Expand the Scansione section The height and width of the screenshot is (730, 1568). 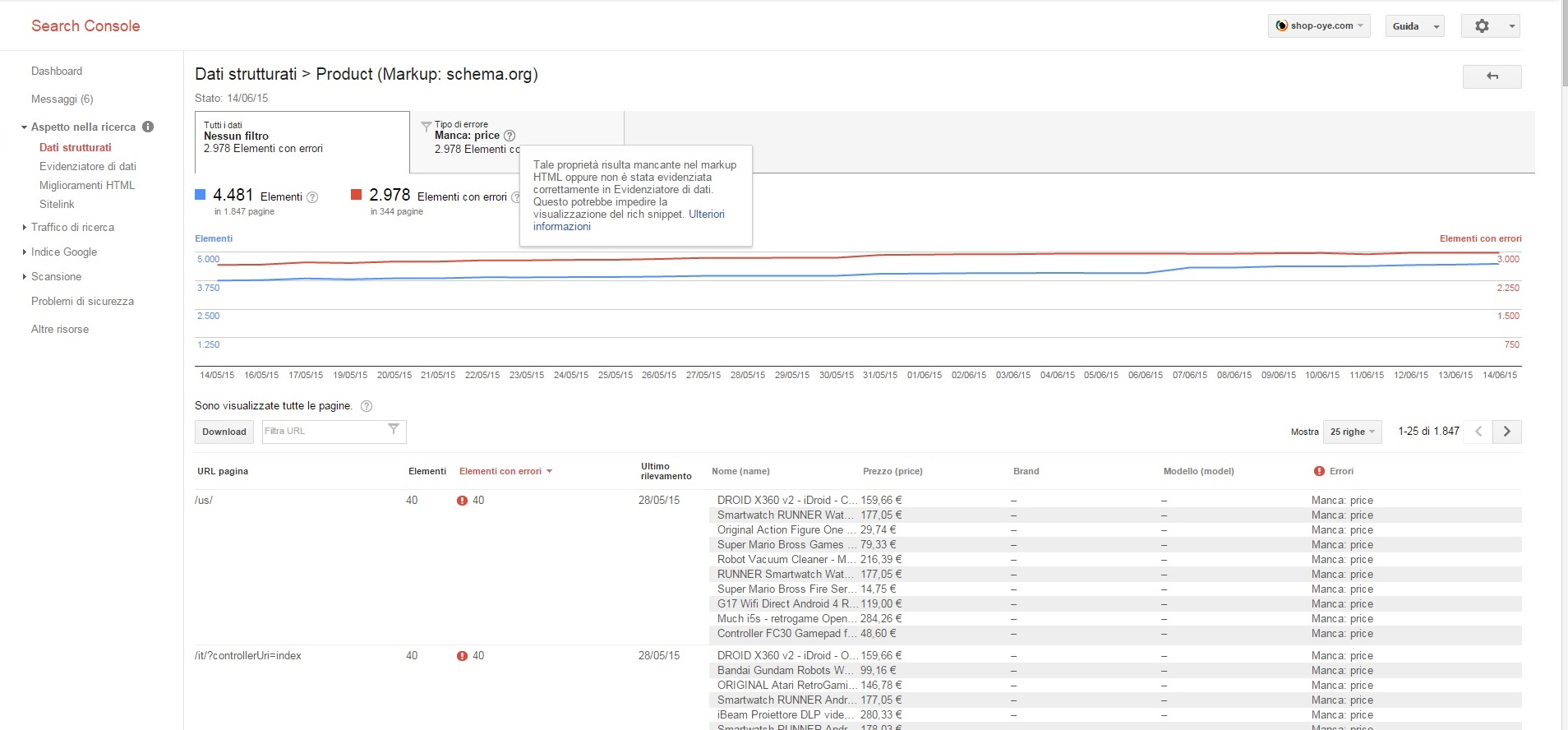[24, 277]
